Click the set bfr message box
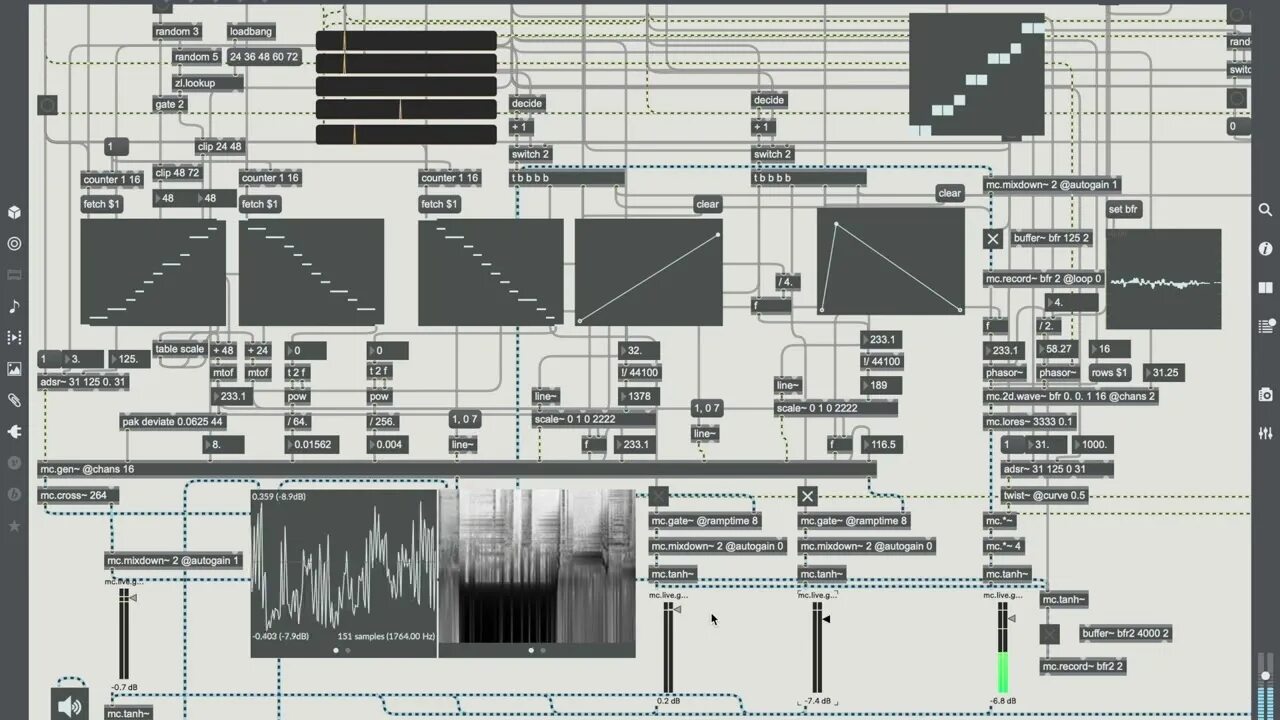The height and width of the screenshot is (720, 1280). pyautogui.click(x=1124, y=209)
